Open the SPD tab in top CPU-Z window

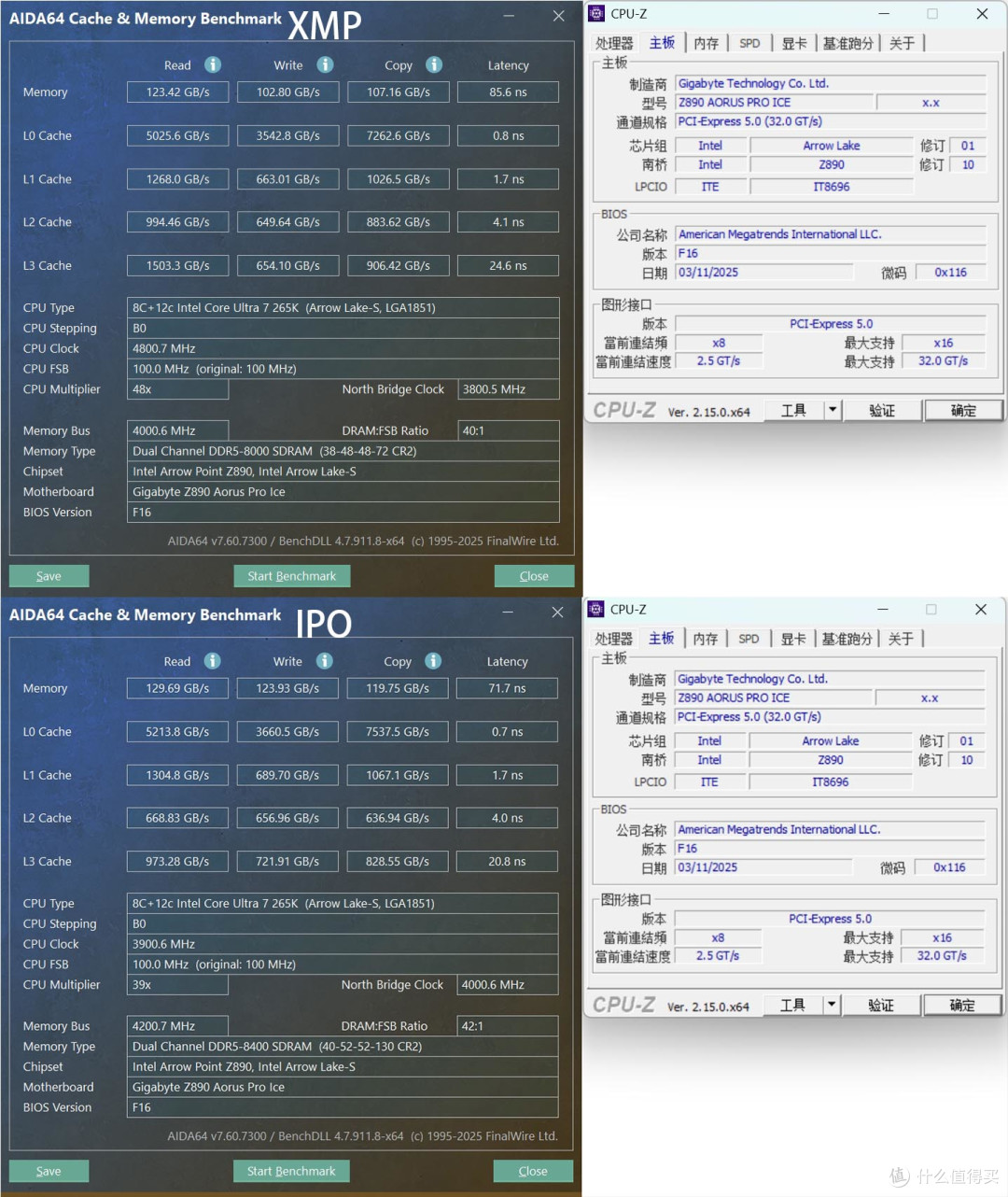click(749, 43)
